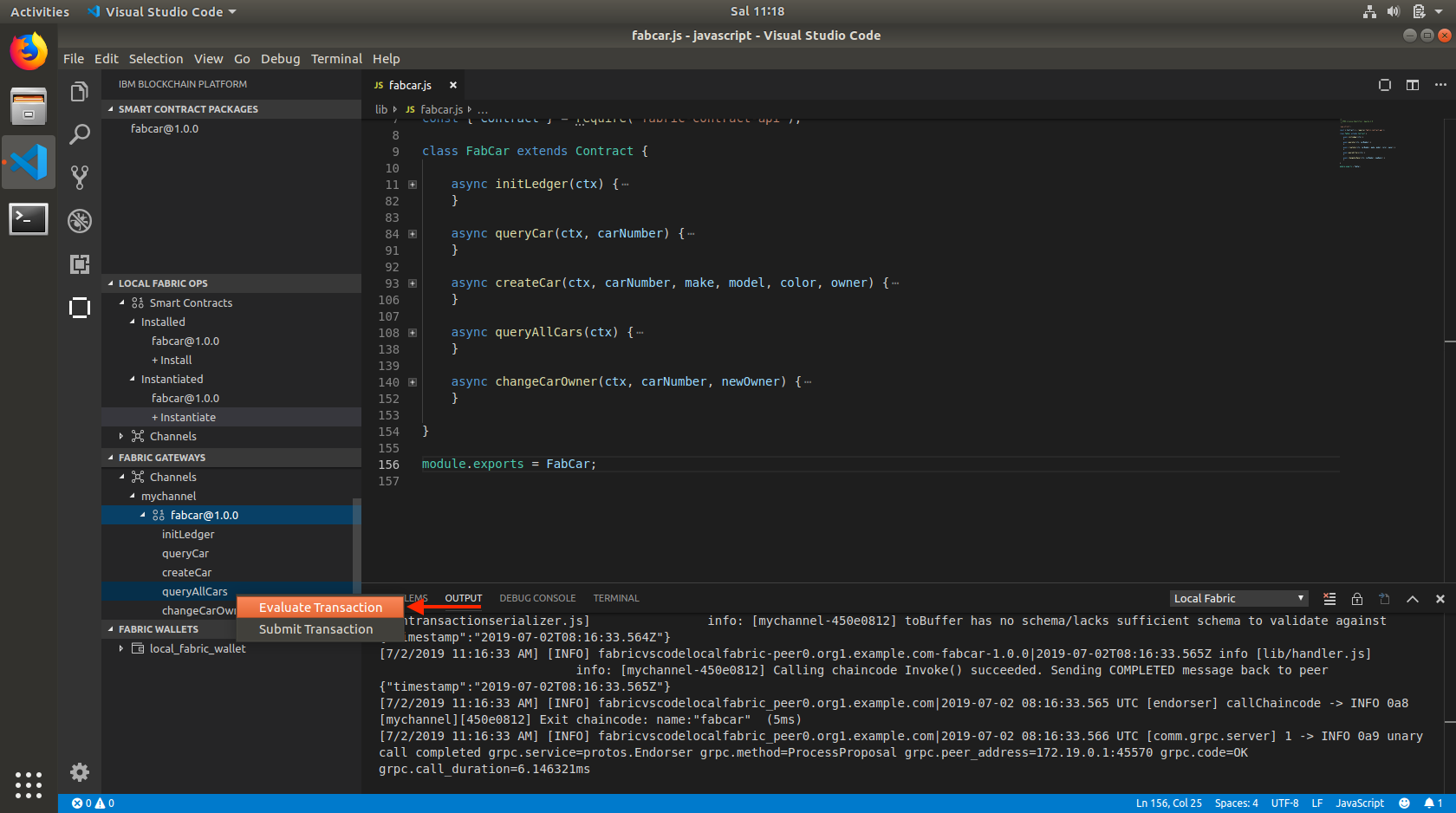The image size is (1456, 813).
Task: Open the Local Fabric output channel dropdown
Action: coord(1238,599)
